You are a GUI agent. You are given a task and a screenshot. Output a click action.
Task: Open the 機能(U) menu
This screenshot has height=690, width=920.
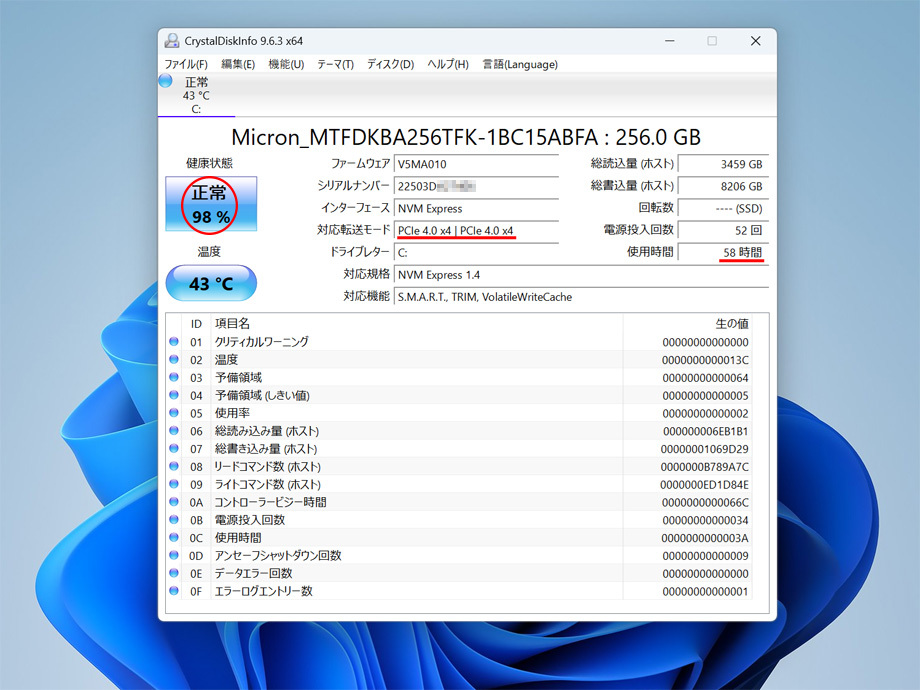[x=286, y=64]
